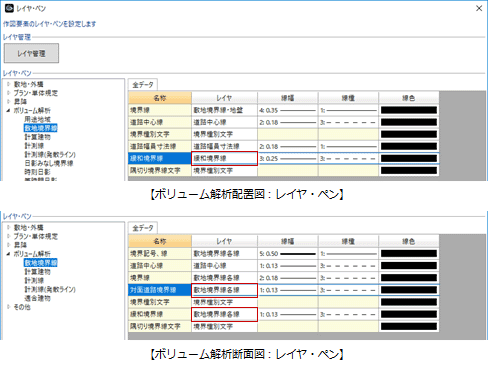
Task: Select 隅切り境界線文字 row in 配置図 table
Action: click(160, 171)
